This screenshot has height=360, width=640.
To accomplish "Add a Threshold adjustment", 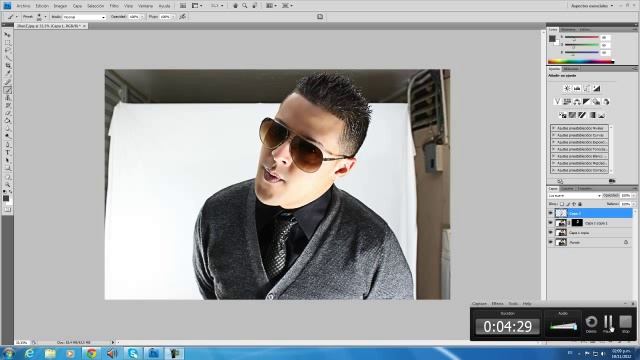I will [x=582, y=115].
